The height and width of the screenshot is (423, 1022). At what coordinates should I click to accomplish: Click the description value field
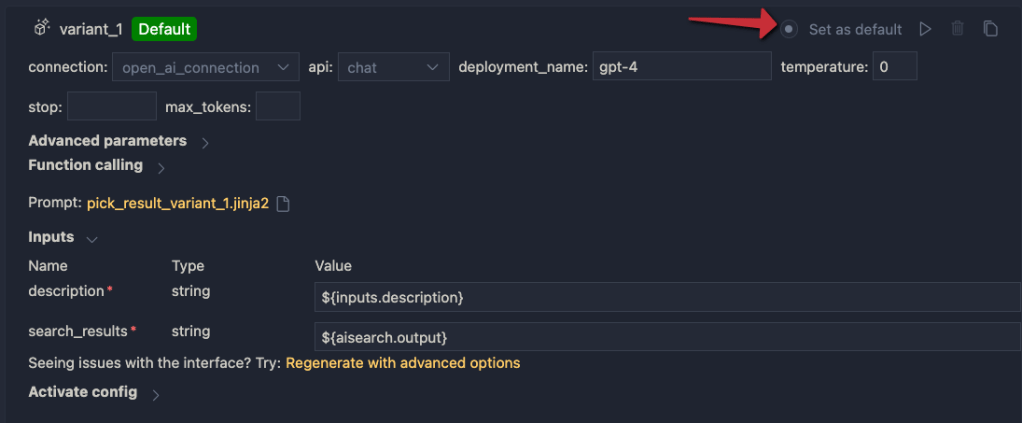pyautogui.click(x=666, y=297)
